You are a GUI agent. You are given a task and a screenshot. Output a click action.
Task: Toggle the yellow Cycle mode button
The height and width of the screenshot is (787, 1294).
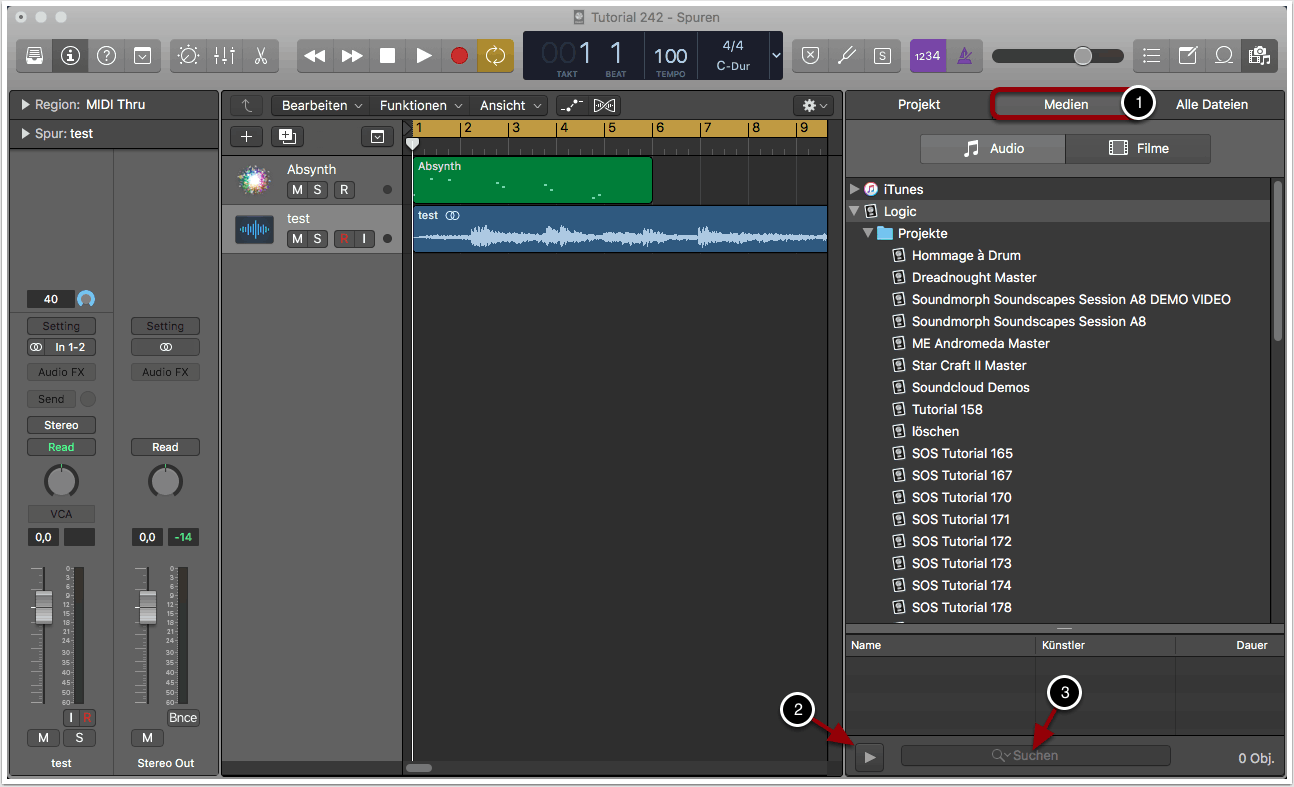click(x=495, y=56)
